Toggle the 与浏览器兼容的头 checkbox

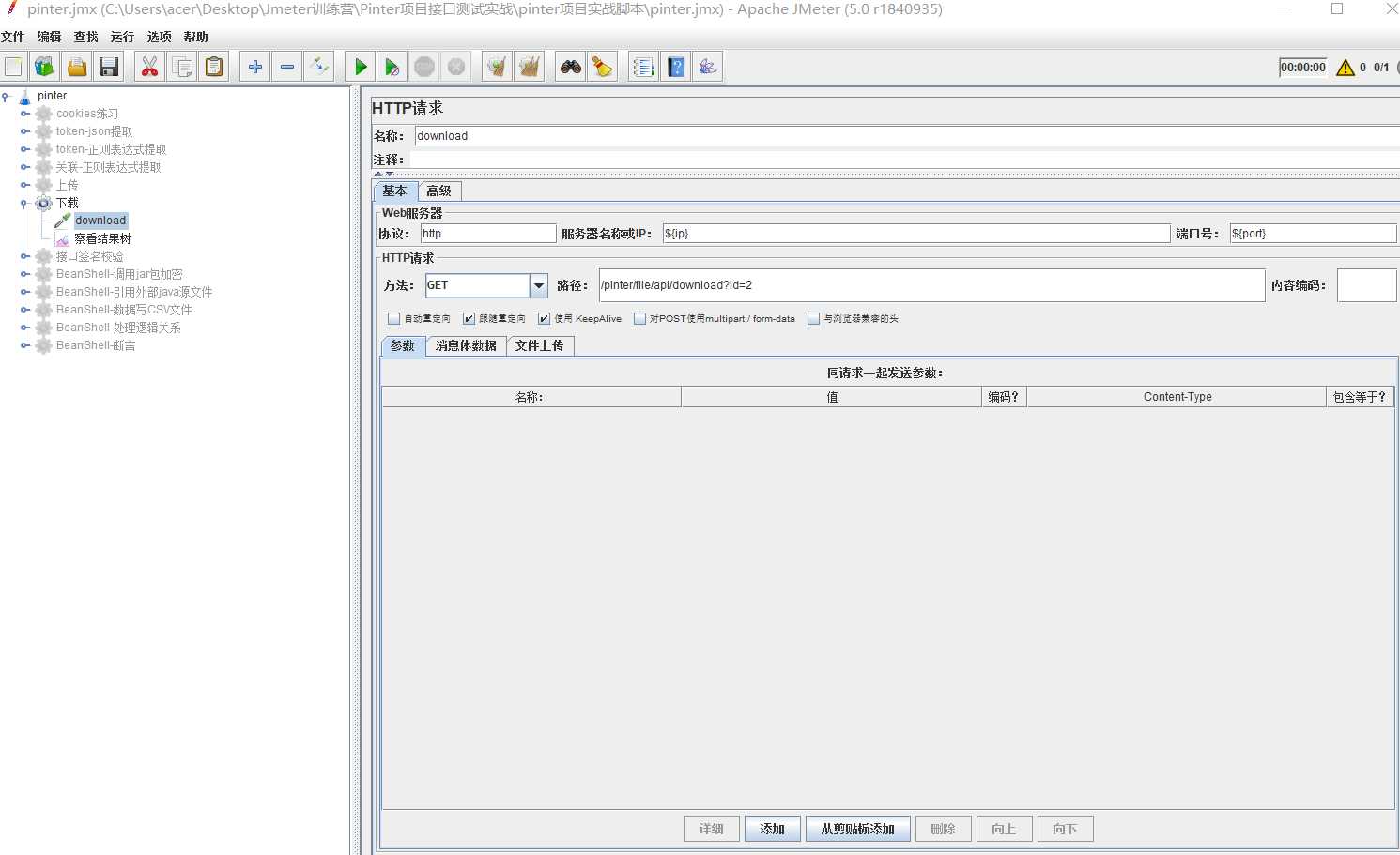(813, 319)
